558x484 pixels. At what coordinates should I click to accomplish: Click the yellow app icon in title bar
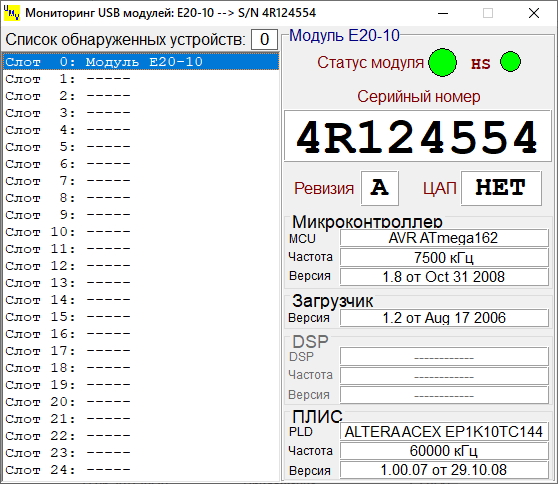12,13
